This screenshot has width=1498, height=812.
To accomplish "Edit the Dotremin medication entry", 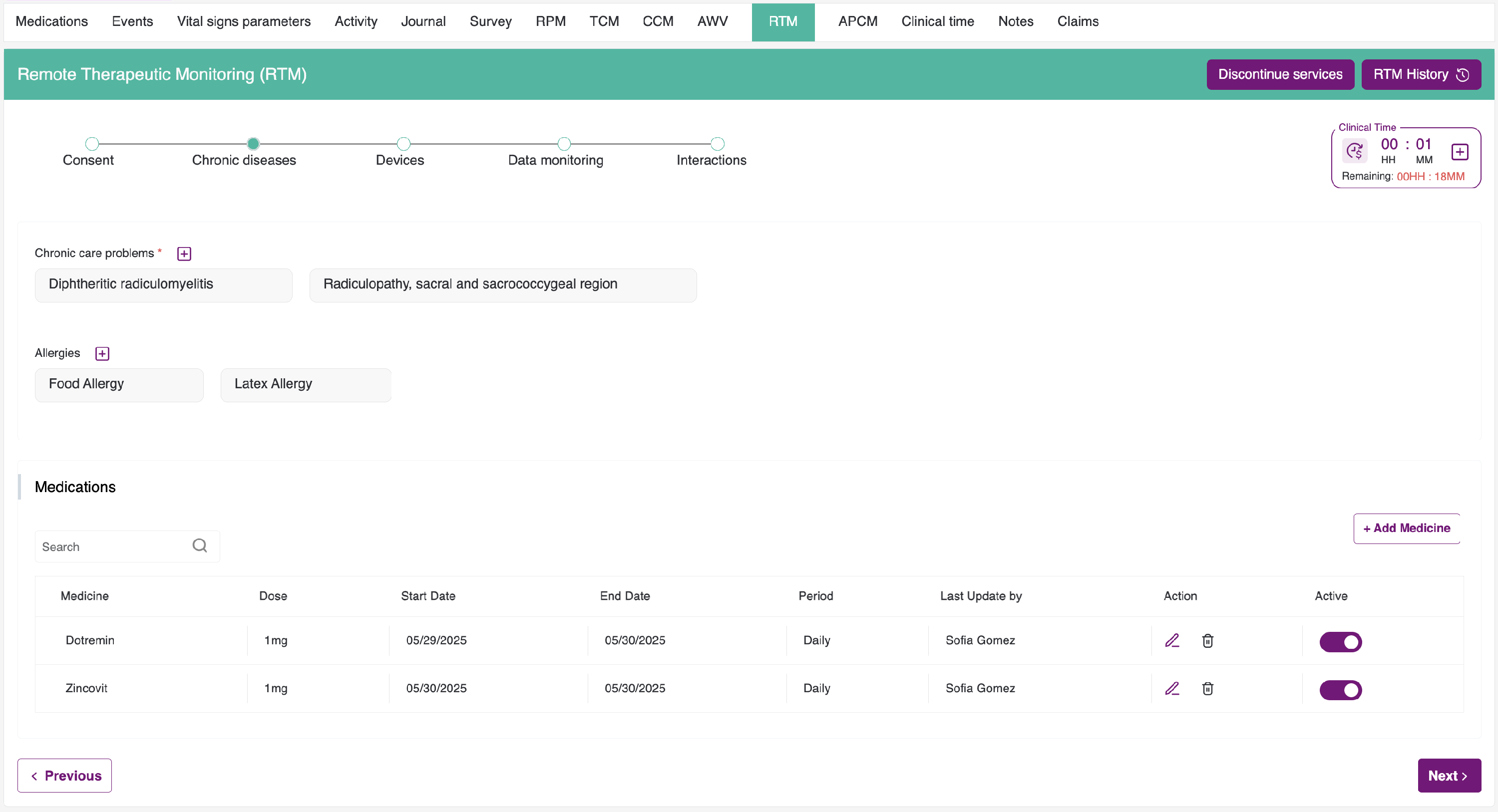I will point(1172,640).
